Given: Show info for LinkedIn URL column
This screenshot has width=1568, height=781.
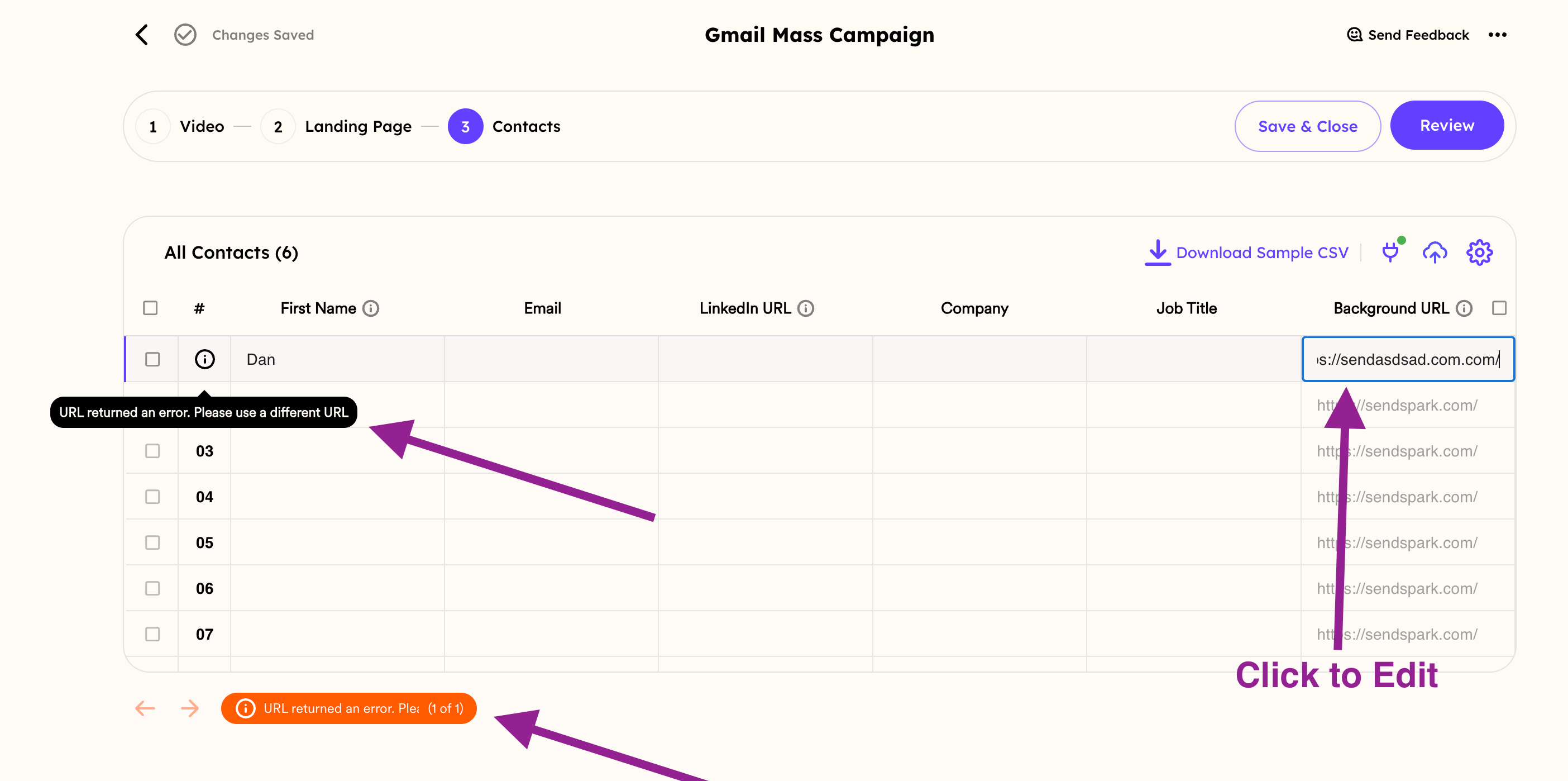Looking at the screenshot, I should pyautogui.click(x=806, y=308).
